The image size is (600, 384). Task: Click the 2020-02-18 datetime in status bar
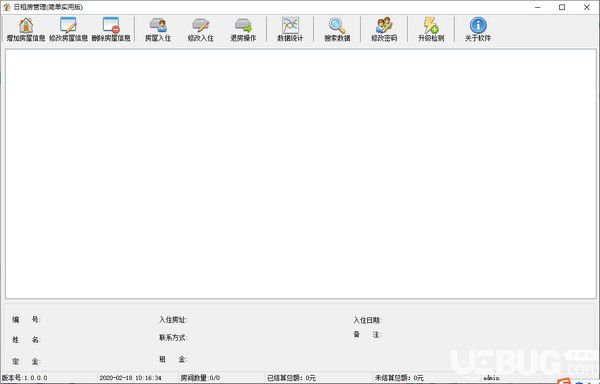tap(130, 378)
